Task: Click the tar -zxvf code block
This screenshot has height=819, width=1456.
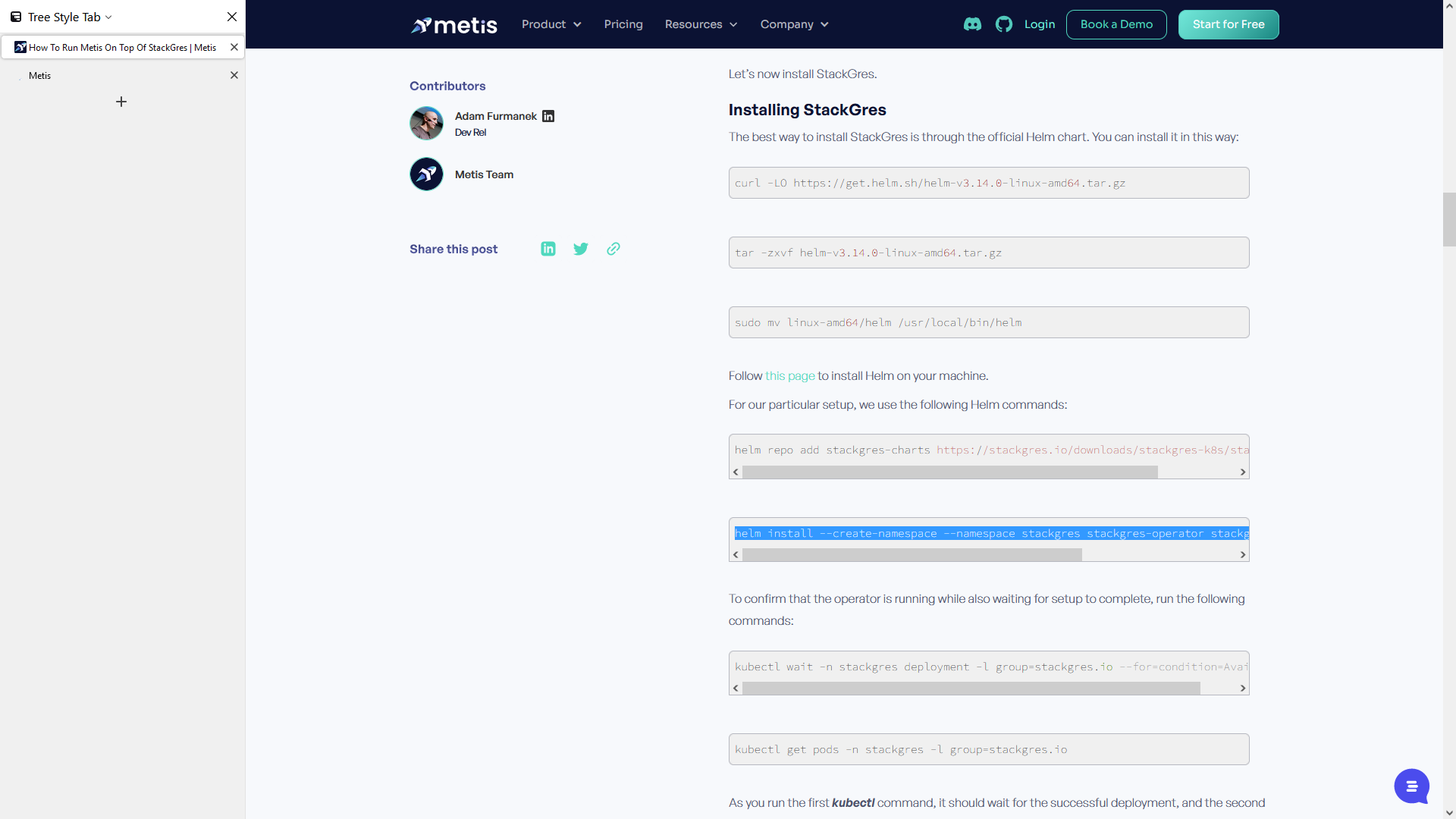Action: tap(989, 253)
